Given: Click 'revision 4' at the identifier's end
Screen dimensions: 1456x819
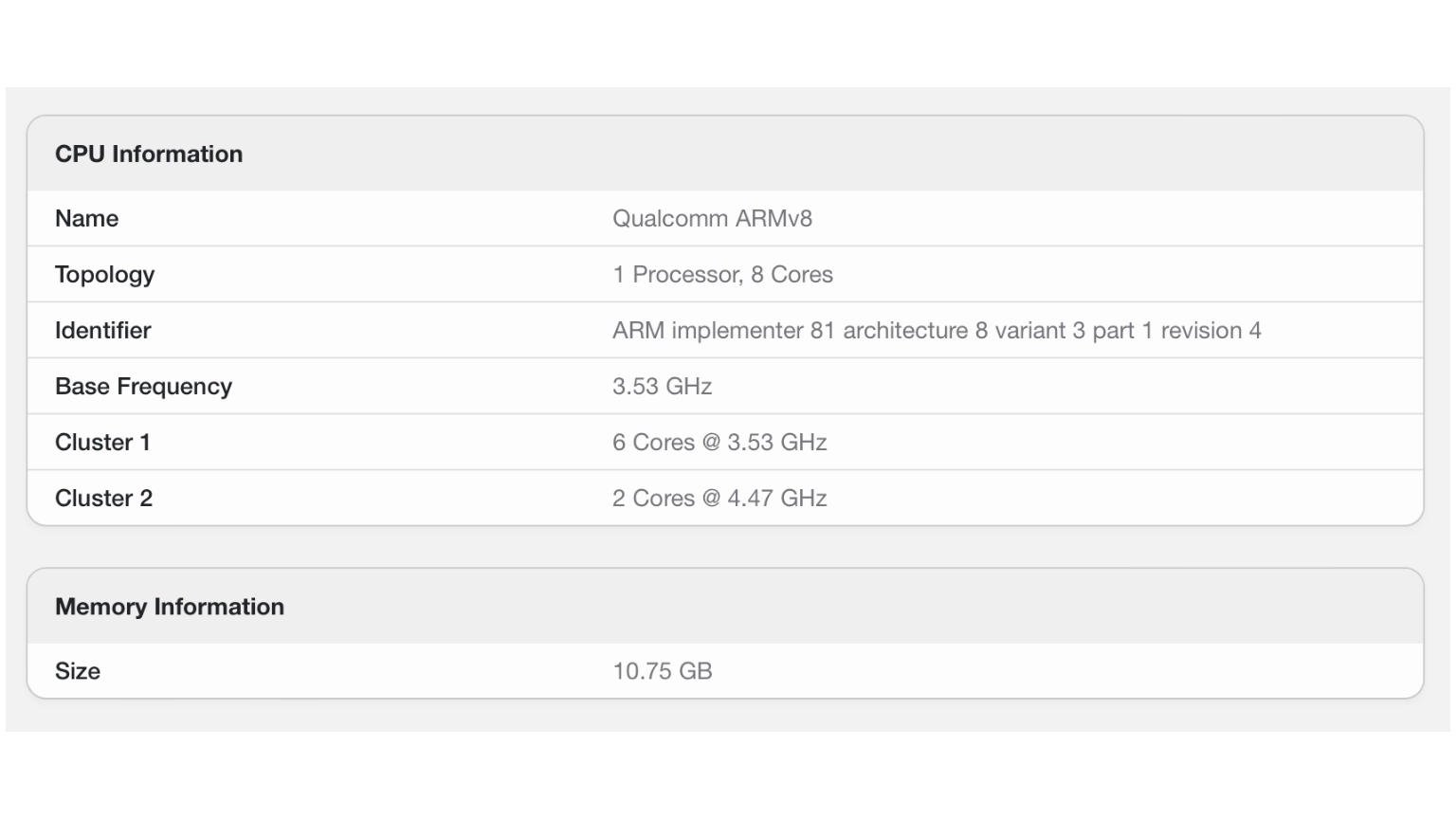Looking at the screenshot, I should pyautogui.click(x=1210, y=331).
